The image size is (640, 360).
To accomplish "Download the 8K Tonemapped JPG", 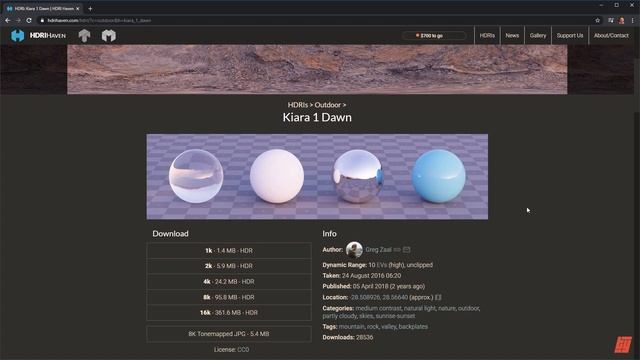I will (229, 334).
